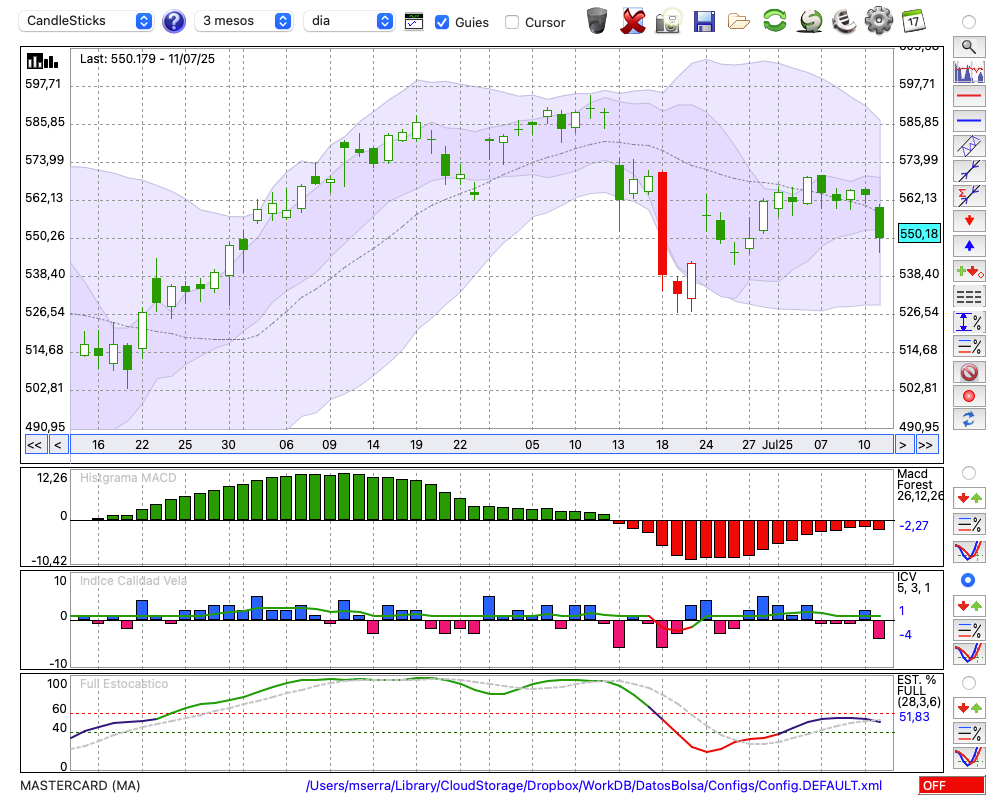The width and height of the screenshot is (1000, 800).
Task: Click ICV panel red-green arrows button
Action: [969, 605]
